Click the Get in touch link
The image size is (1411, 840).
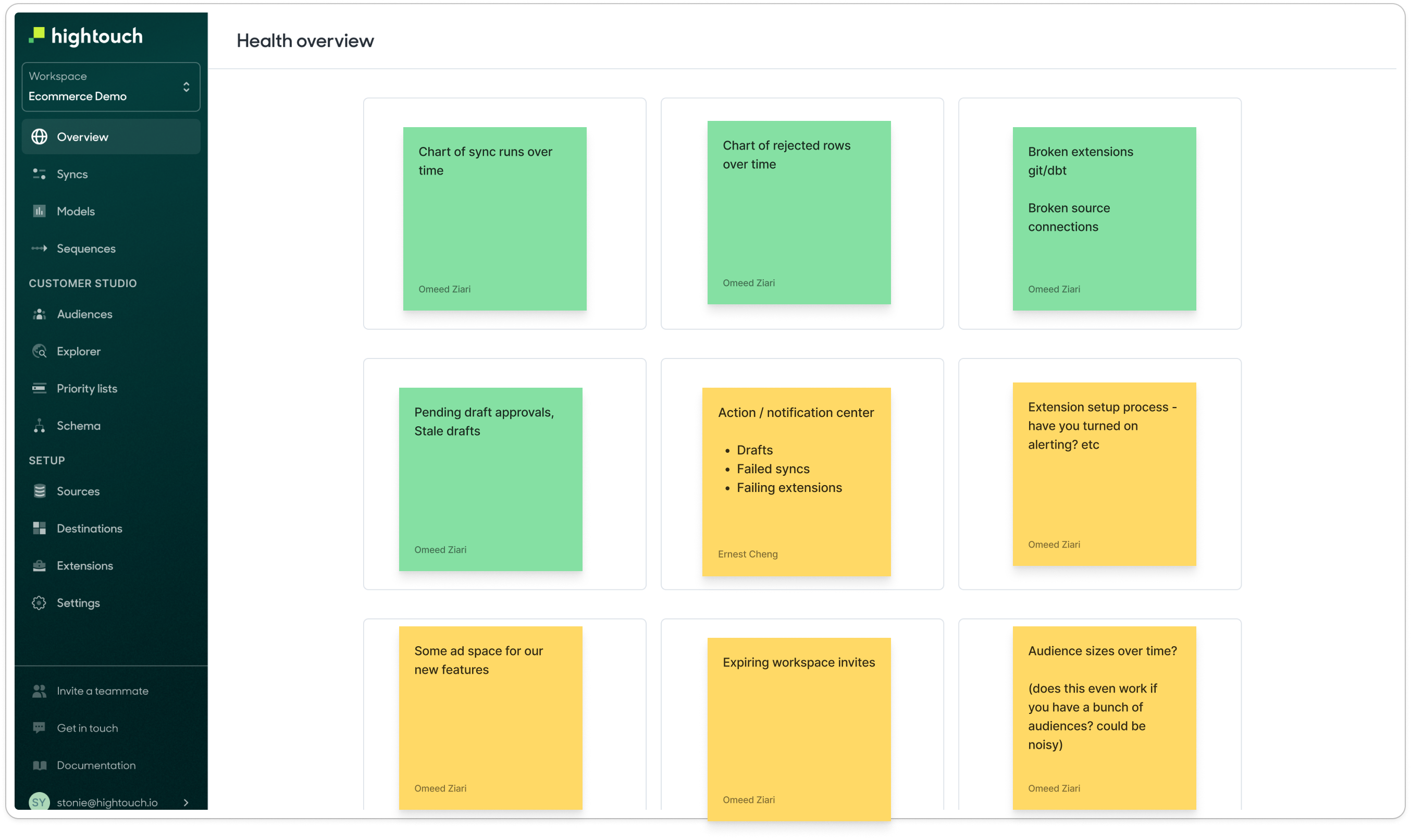click(x=87, y=728)
